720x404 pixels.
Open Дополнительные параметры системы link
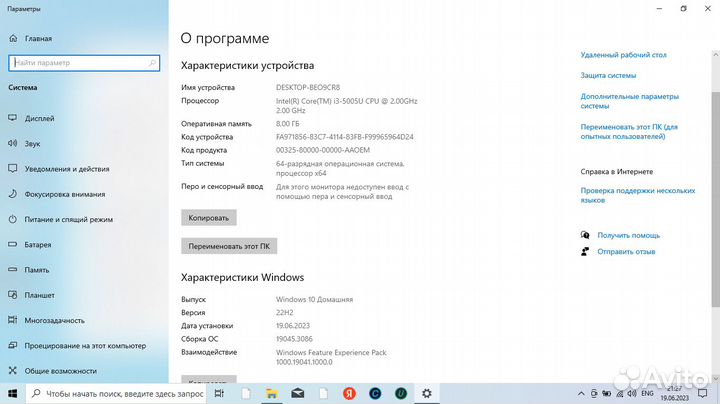click(630, 101)
